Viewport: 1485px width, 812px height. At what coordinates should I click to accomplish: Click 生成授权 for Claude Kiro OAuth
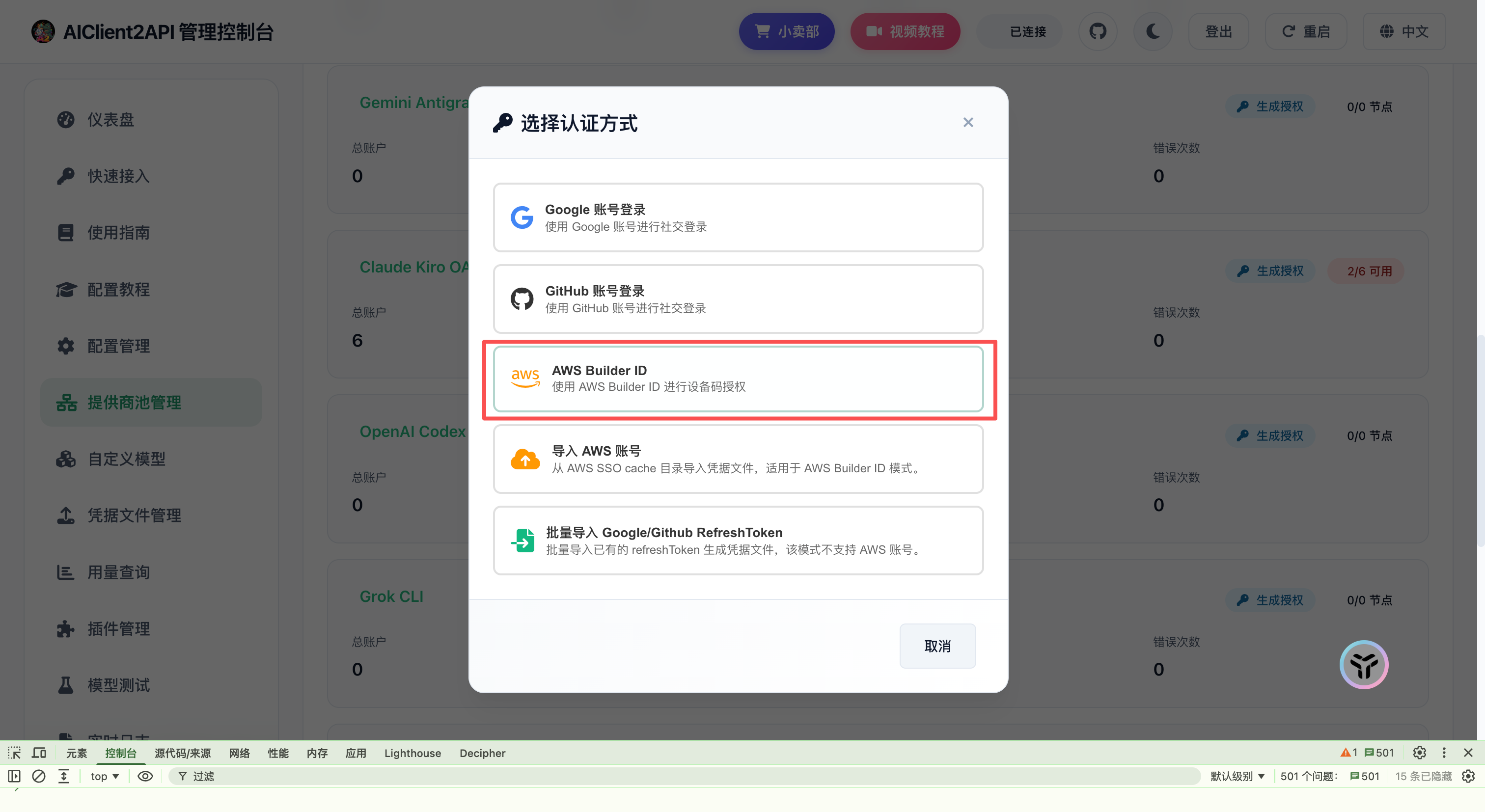pyautogui.click(x=1270, y=271)
